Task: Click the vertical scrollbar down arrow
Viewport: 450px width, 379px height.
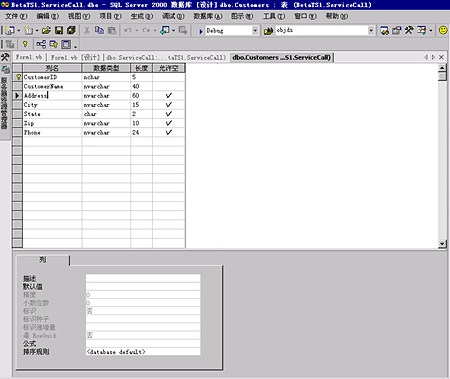Action: [442, 244]
